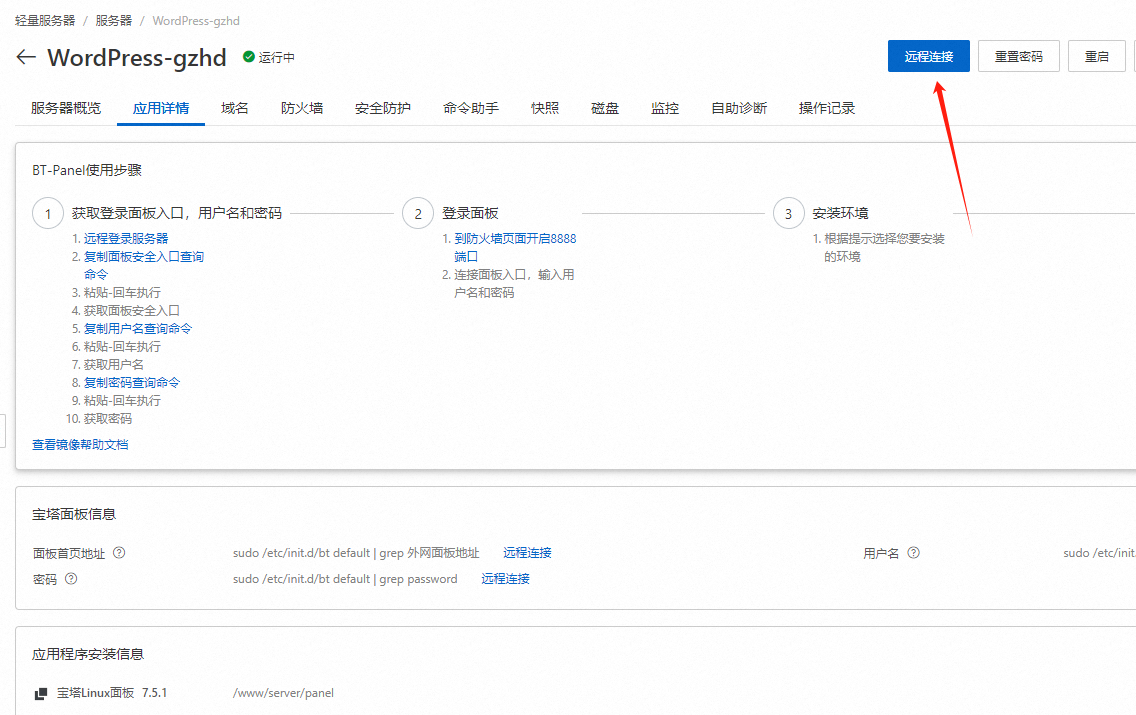The image size is (1136, 715).
Task: Click the 宝塔Linux面板 7.5.1 label
Action: click(x=112, y=693)
